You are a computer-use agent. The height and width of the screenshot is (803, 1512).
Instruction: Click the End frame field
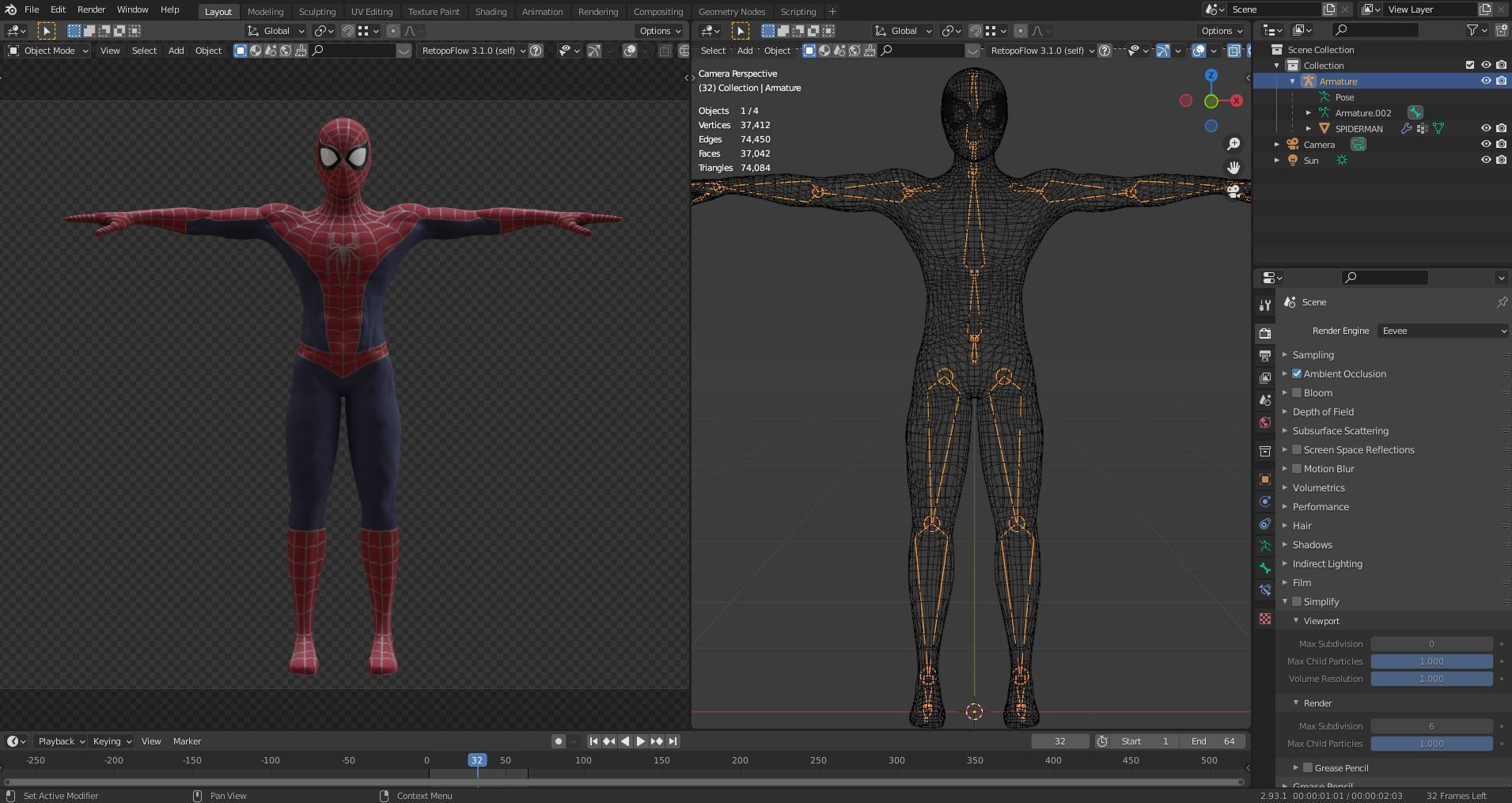[1213, 741]
